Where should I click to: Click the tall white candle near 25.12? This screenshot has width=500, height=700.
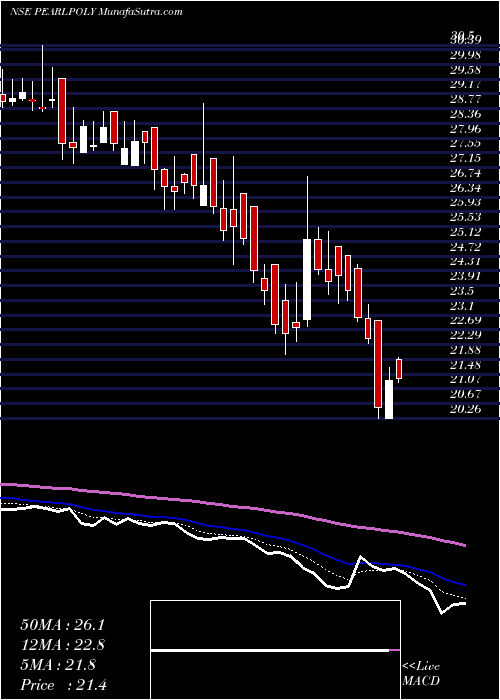coord(307,279)
